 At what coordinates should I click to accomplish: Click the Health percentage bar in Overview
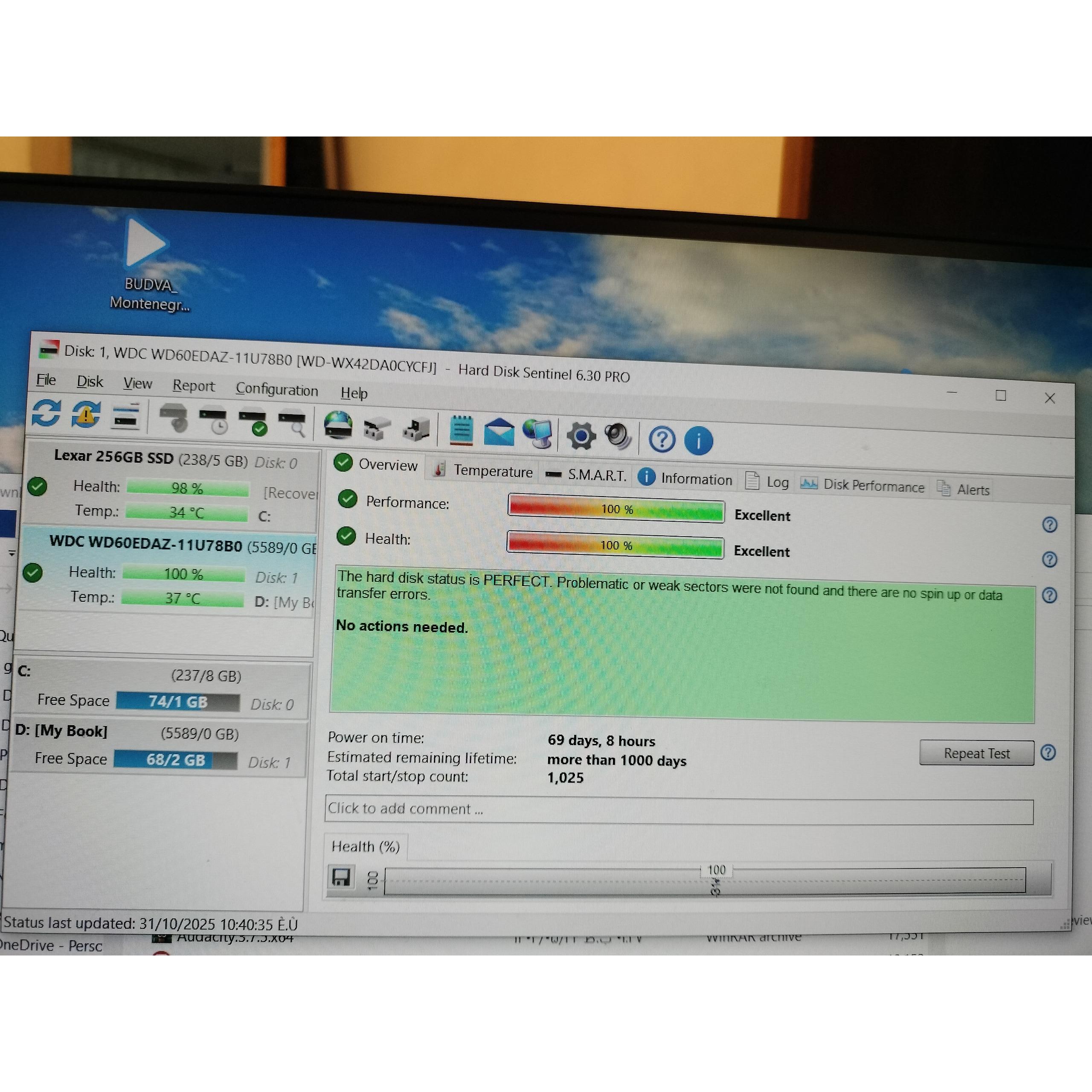[615, 546]
